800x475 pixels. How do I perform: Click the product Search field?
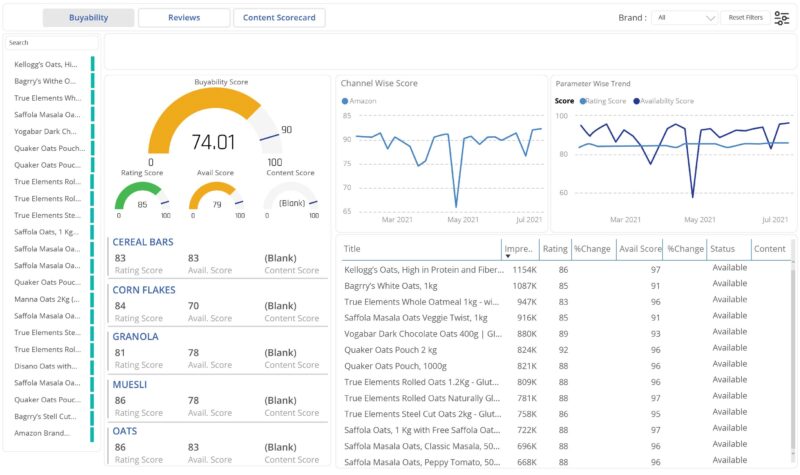coord(52,43)
